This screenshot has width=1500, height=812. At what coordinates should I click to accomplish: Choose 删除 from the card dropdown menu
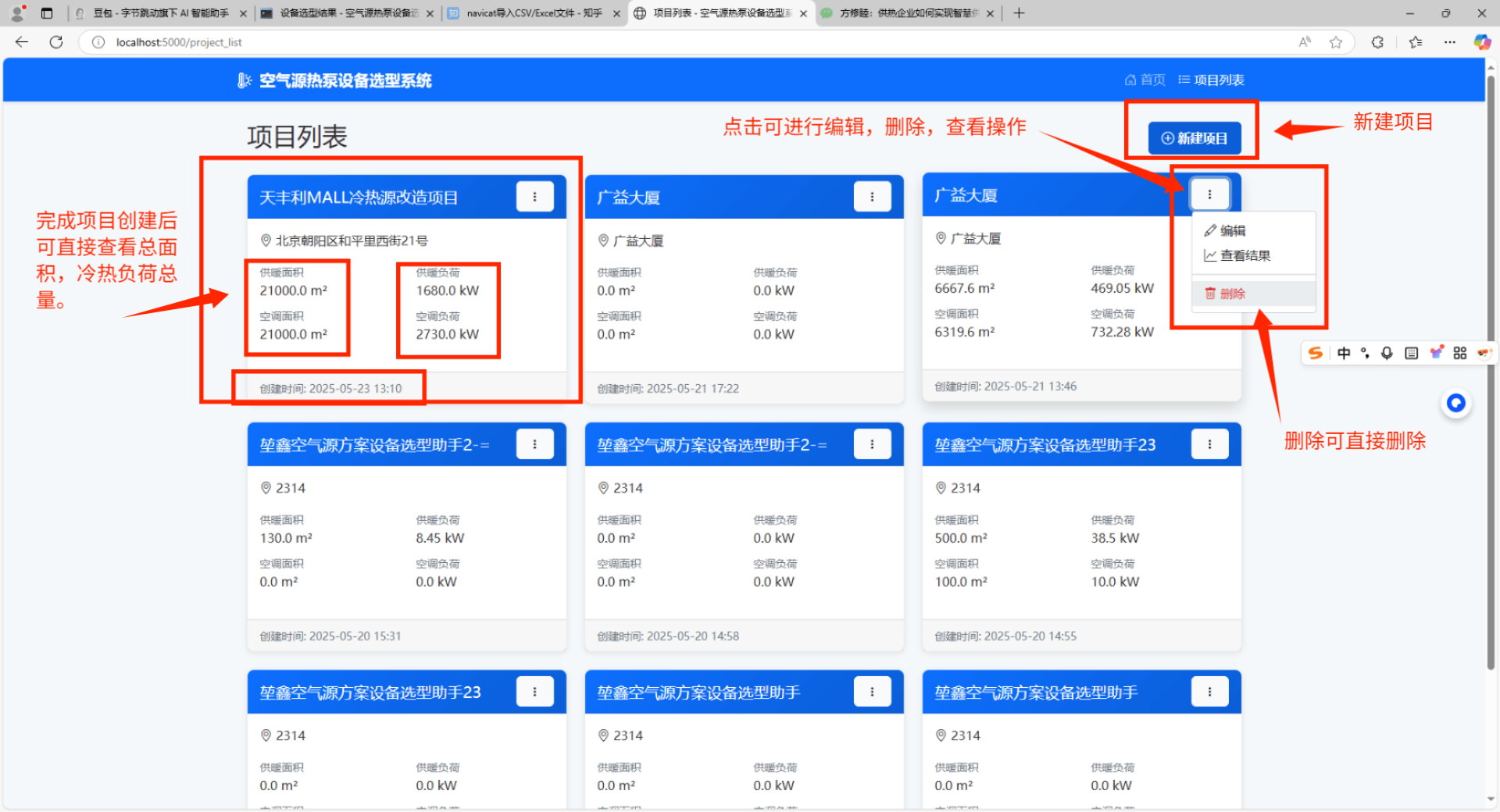1253,294
